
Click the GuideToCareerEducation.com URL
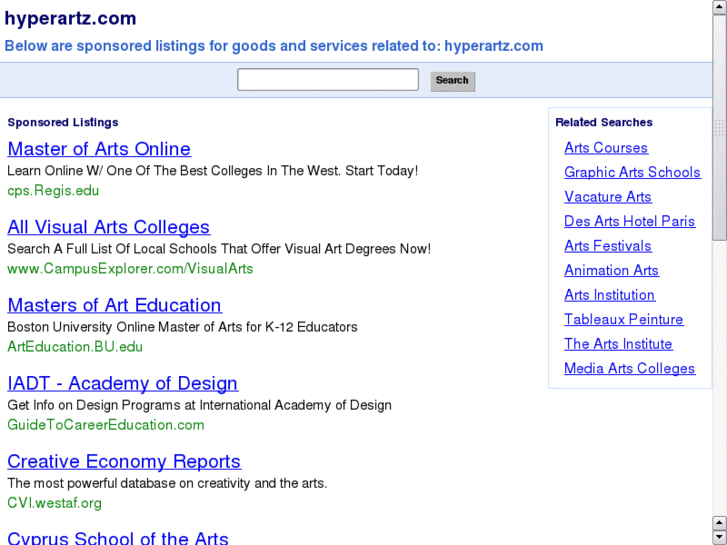coord(106,425)
